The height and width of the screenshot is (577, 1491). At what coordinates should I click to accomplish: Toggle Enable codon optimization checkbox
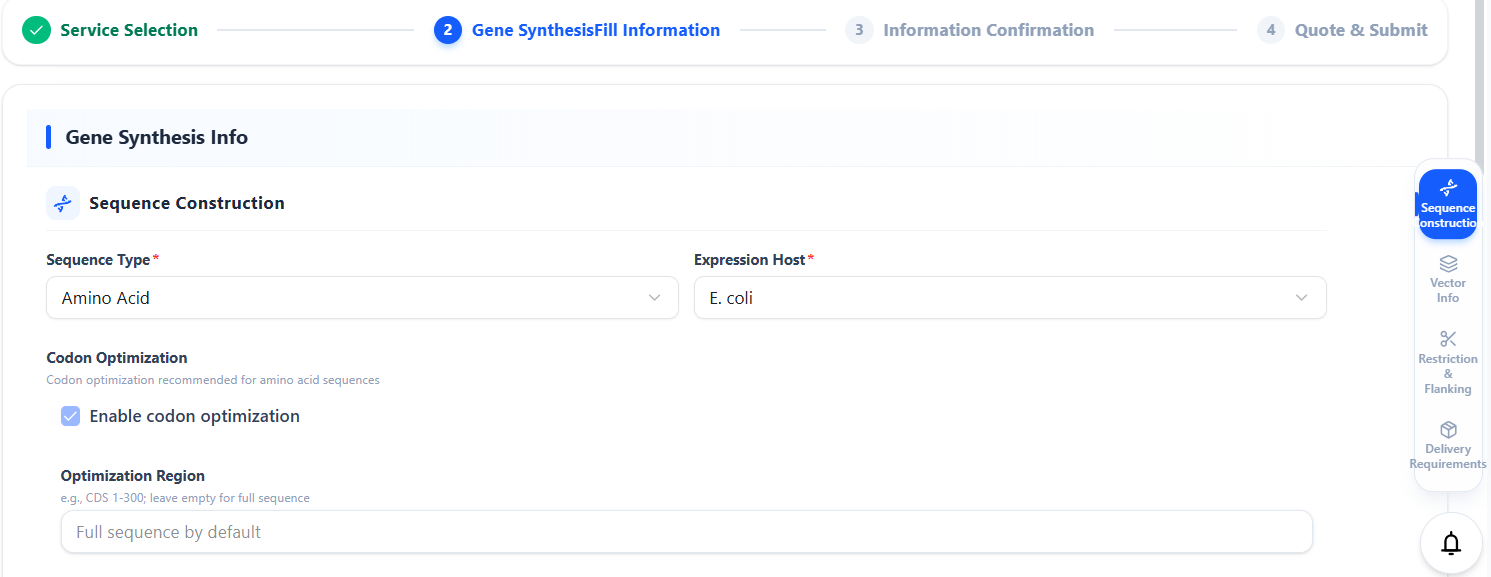coord(71,416)
